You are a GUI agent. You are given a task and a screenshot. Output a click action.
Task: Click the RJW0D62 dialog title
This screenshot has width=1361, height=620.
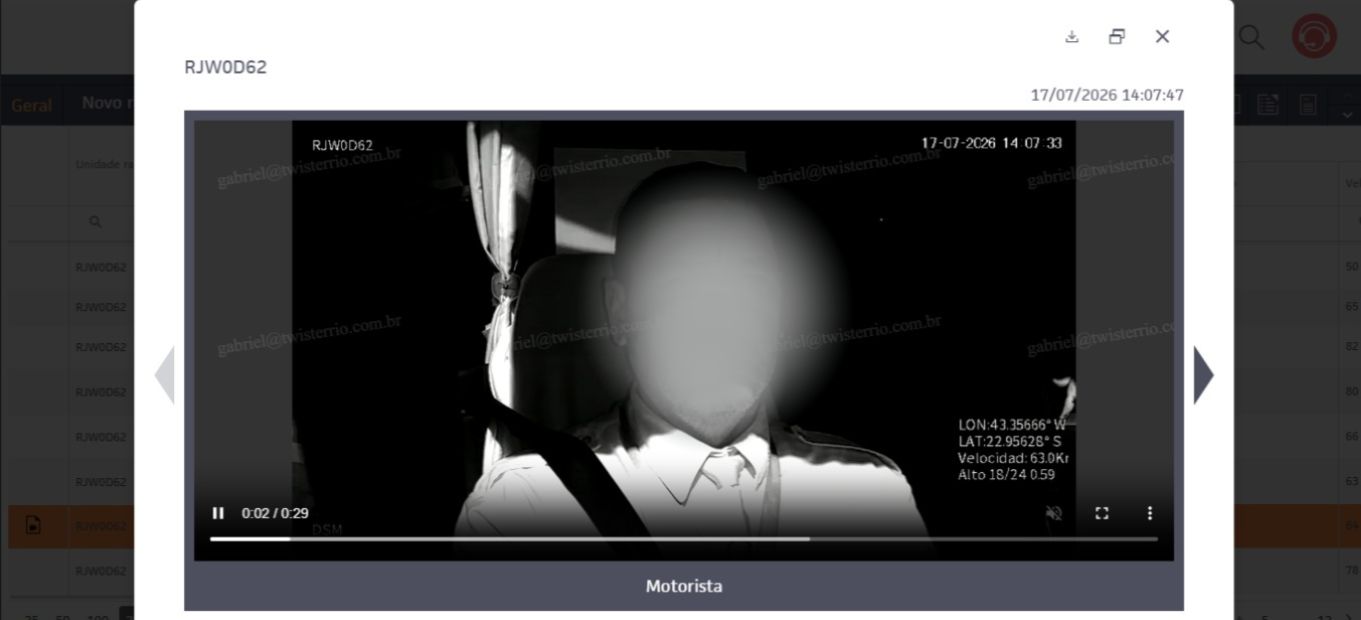pyautogui.click(x=225, y=67)
